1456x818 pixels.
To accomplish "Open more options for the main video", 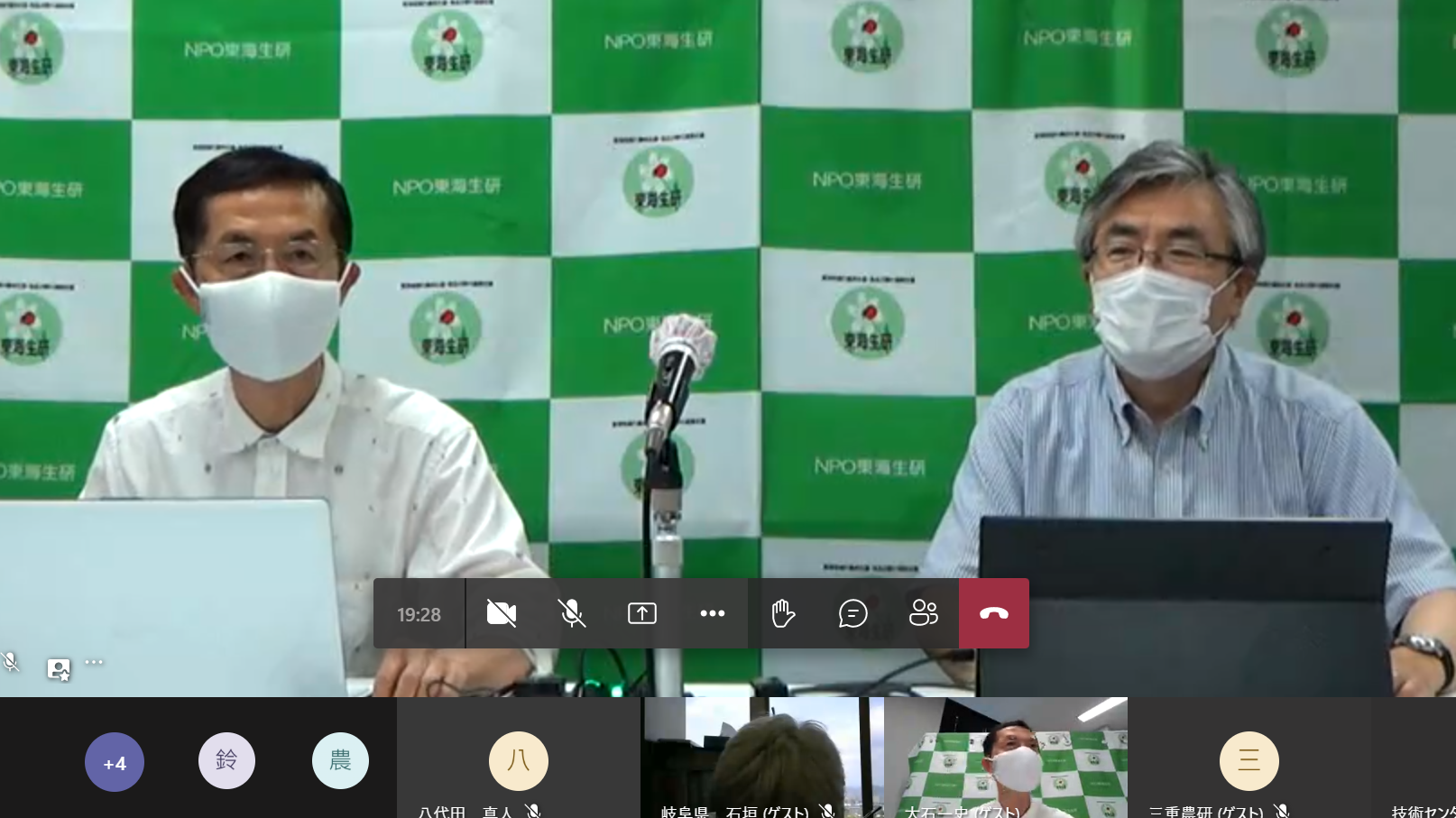I will point(94,662).
